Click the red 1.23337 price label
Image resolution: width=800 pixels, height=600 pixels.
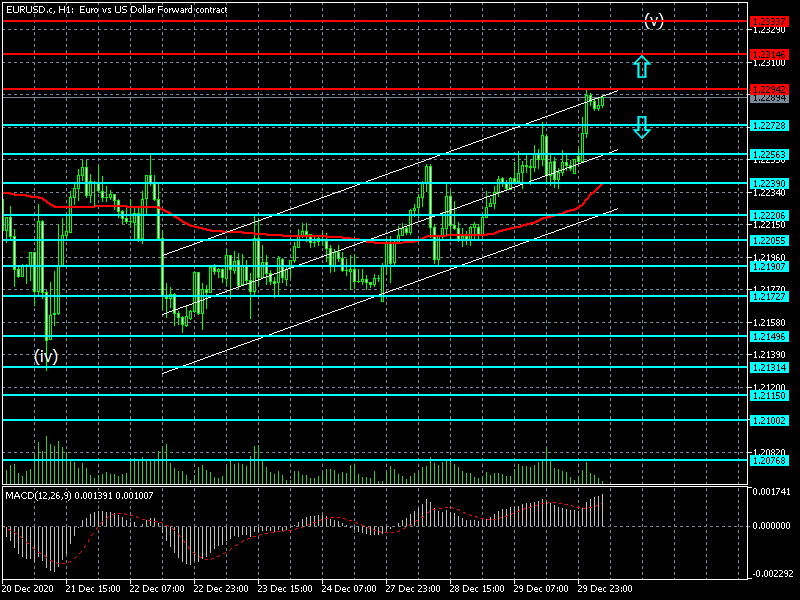(769, 20)
